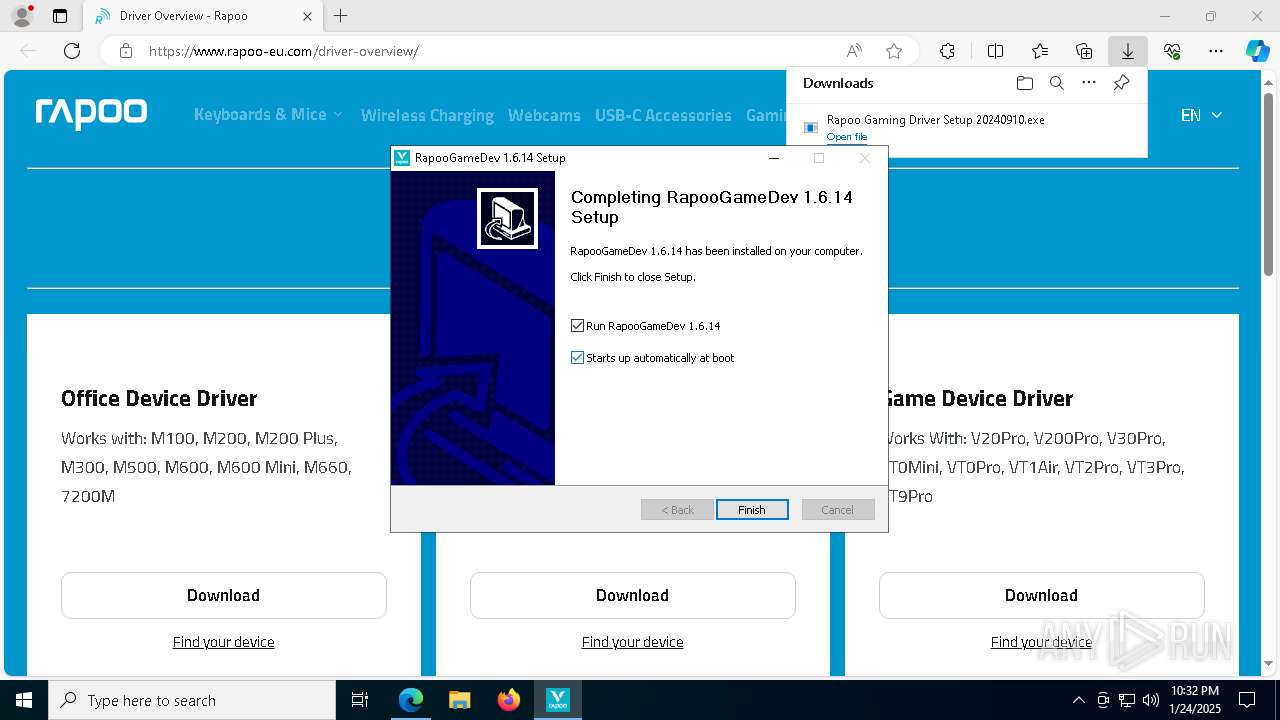Add this page to favorites
This screenshot has width=1280, height=720.
pos(894,51)
